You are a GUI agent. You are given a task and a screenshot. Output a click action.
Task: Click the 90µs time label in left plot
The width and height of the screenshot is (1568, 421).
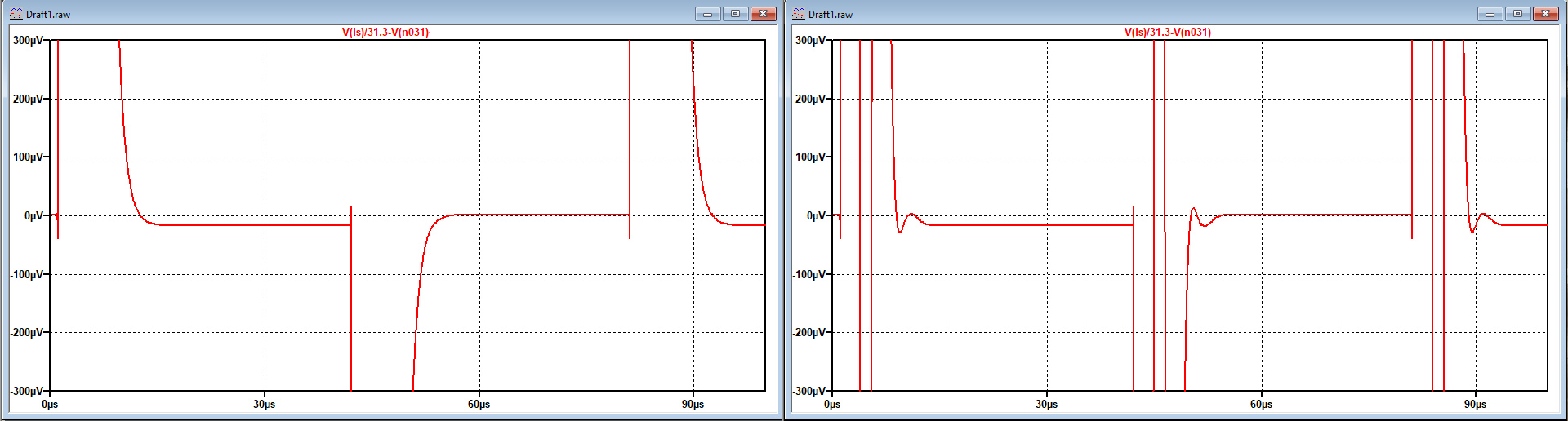693,404
